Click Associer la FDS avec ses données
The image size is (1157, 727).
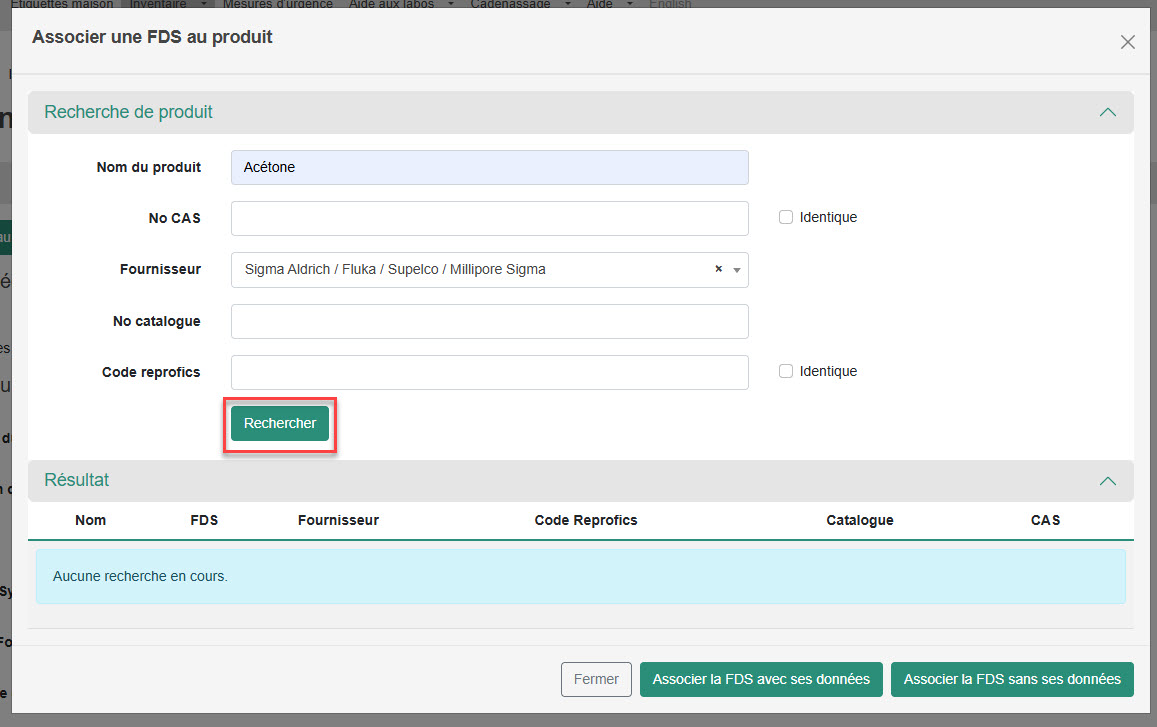point(761,679)
